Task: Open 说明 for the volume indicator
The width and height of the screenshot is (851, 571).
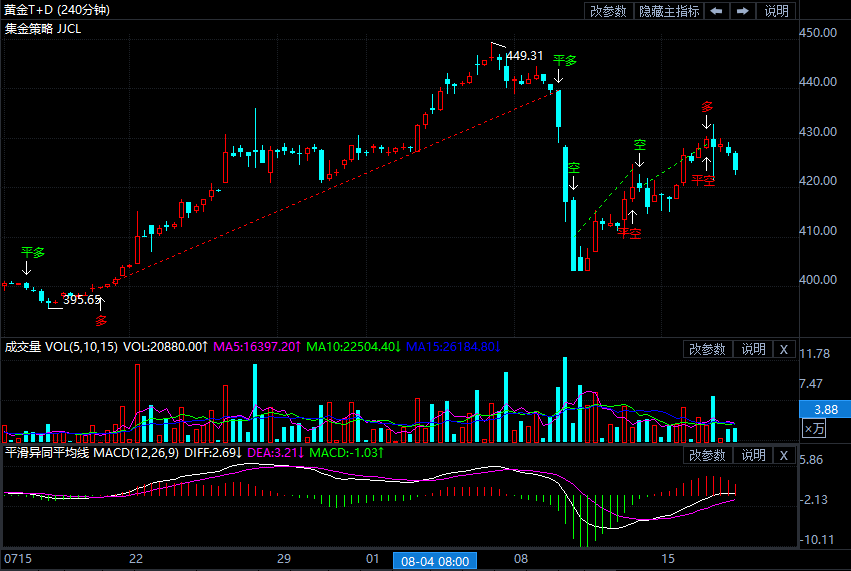Action: click(x=752, y=349)
